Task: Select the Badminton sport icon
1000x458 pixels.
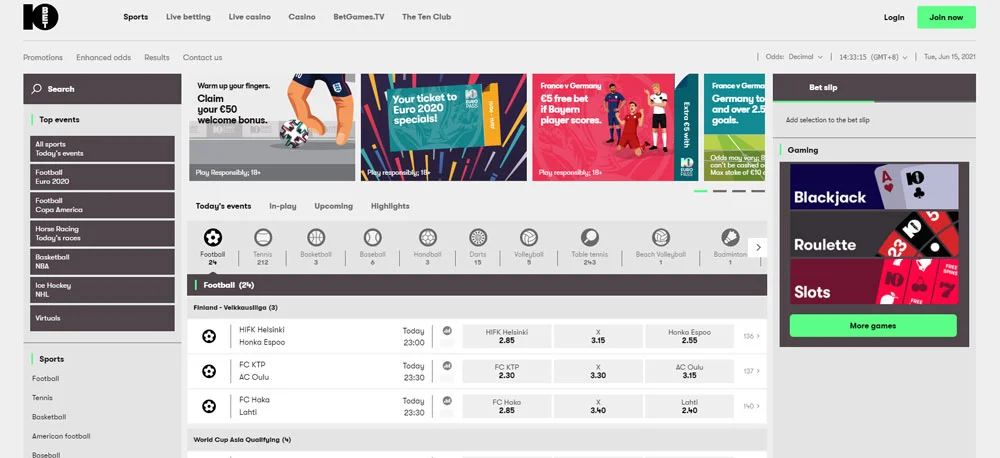Action: click(x=730, y=238)
